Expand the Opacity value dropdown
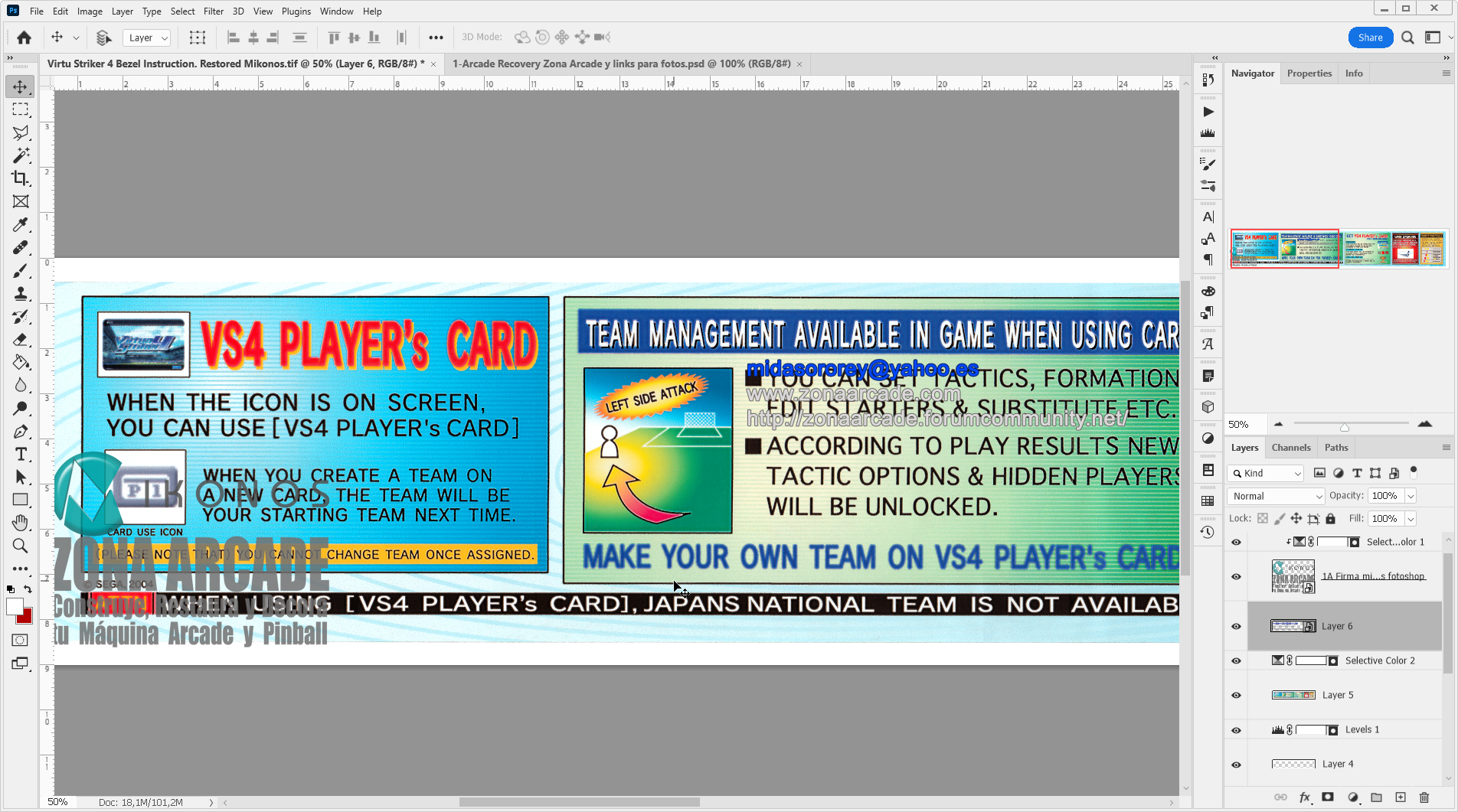The image size is (1458, 812). point(1411,496)
